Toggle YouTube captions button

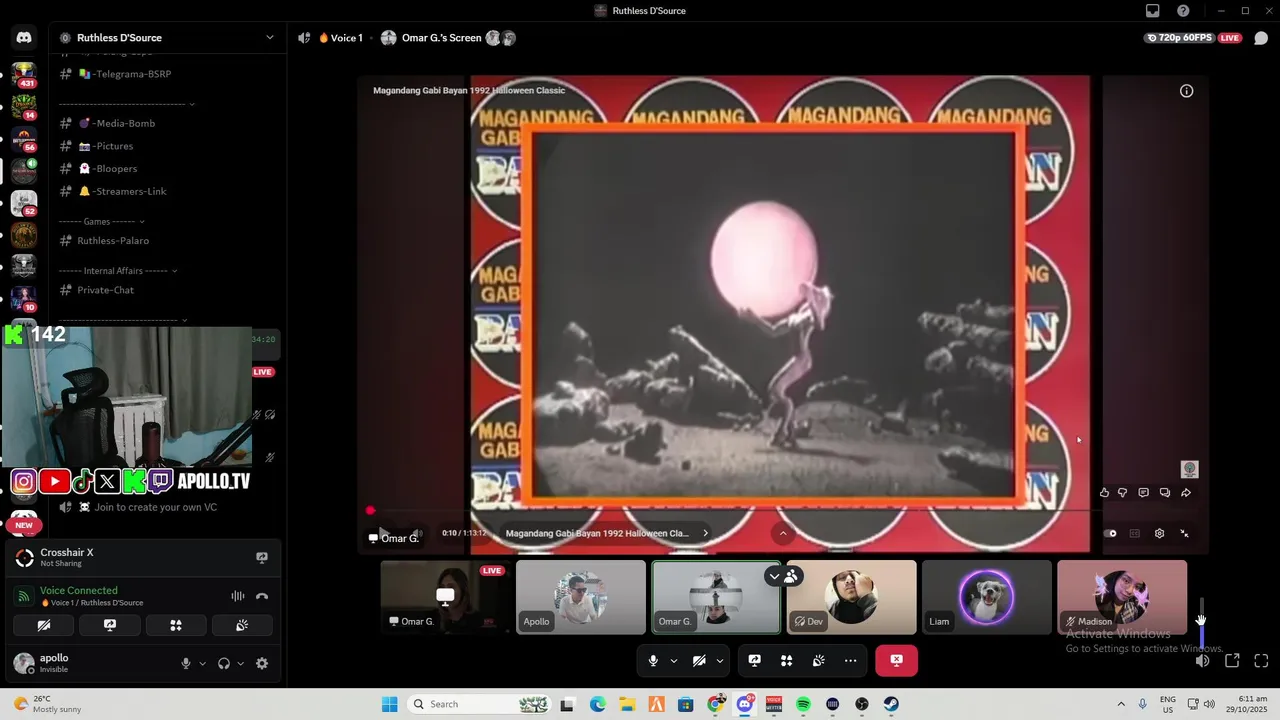[x=1135, y=534]
